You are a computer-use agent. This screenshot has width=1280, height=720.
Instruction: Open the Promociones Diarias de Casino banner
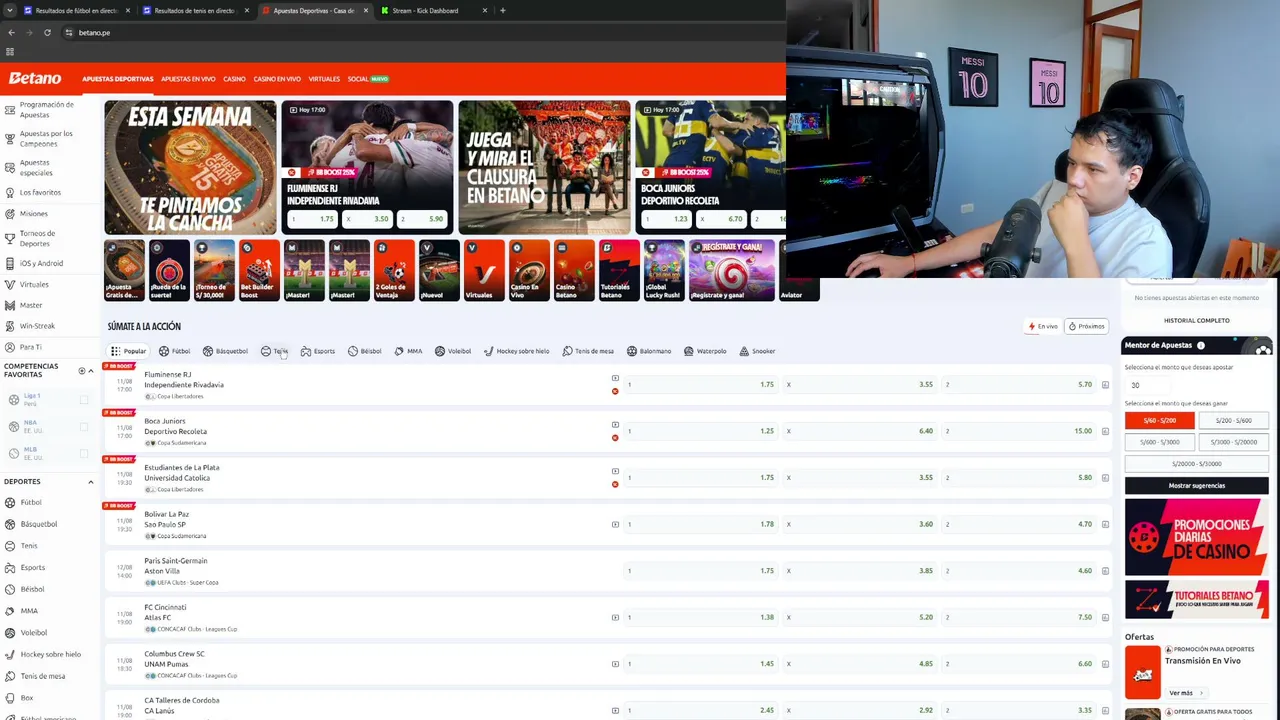tap(1197, 537)
